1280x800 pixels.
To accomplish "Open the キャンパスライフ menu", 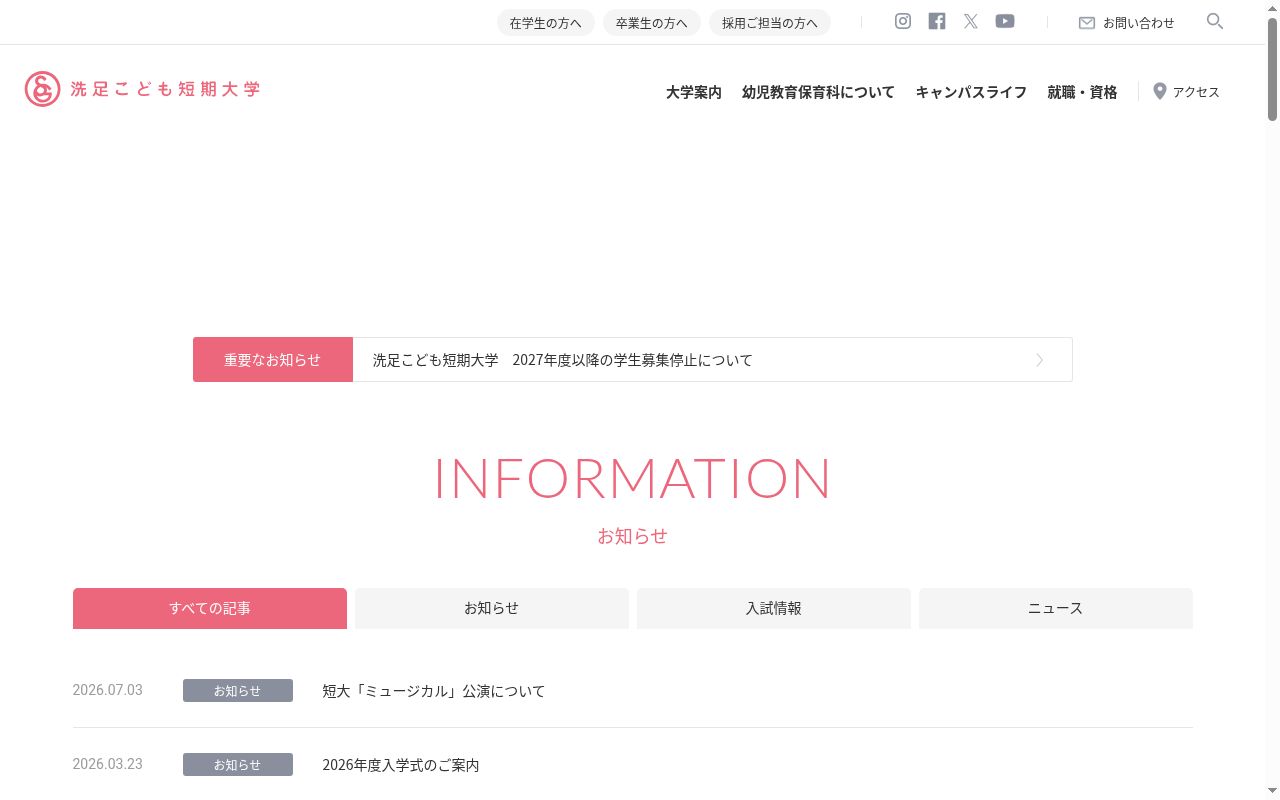I will point(971,92).
